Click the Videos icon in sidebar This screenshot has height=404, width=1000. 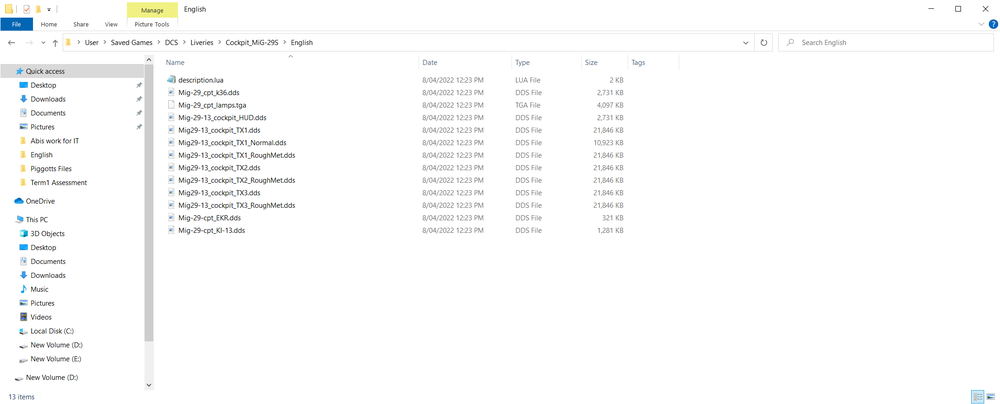click(24, 317)
